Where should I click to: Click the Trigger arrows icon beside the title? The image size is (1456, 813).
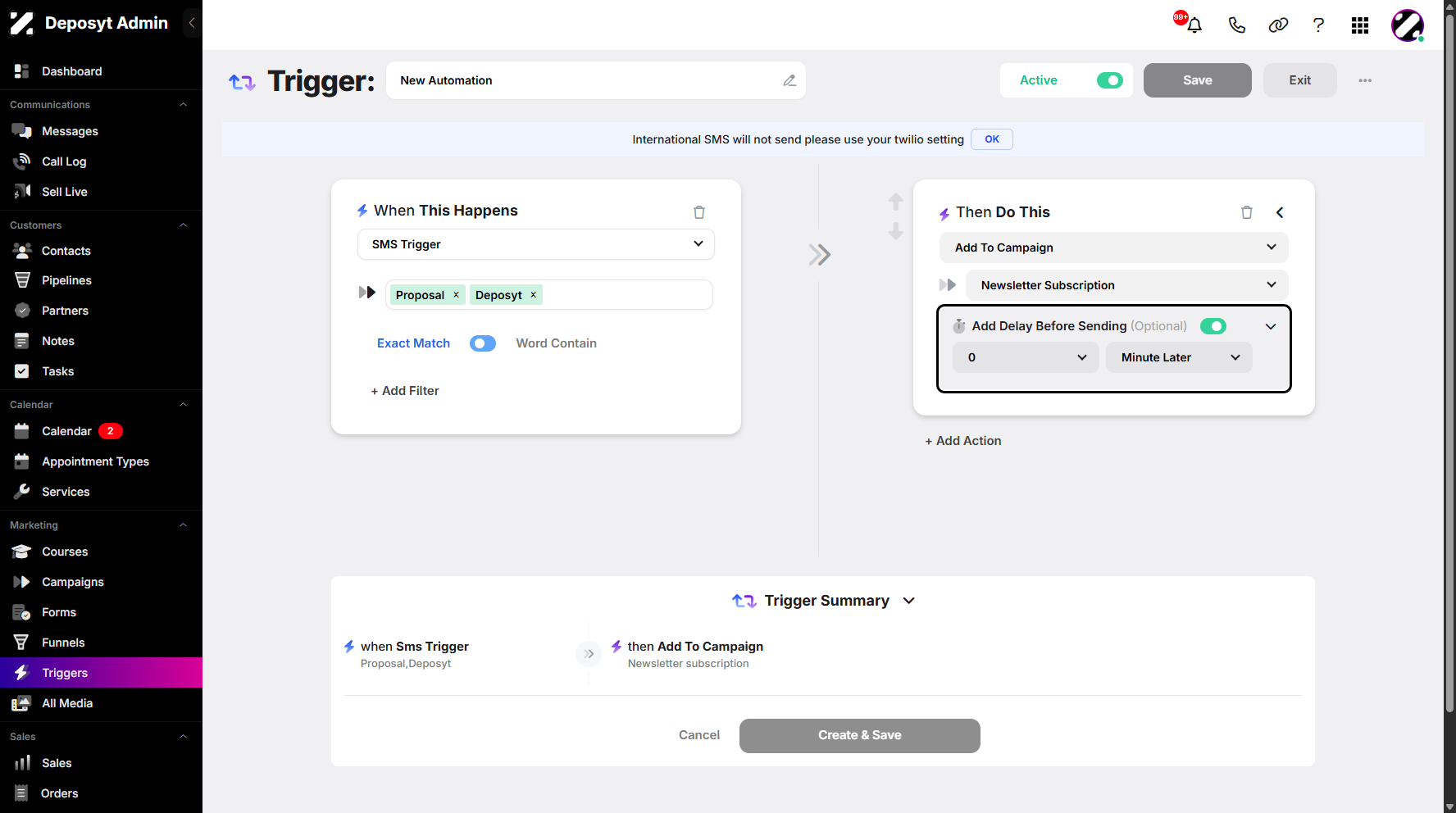tap(242, 82)
